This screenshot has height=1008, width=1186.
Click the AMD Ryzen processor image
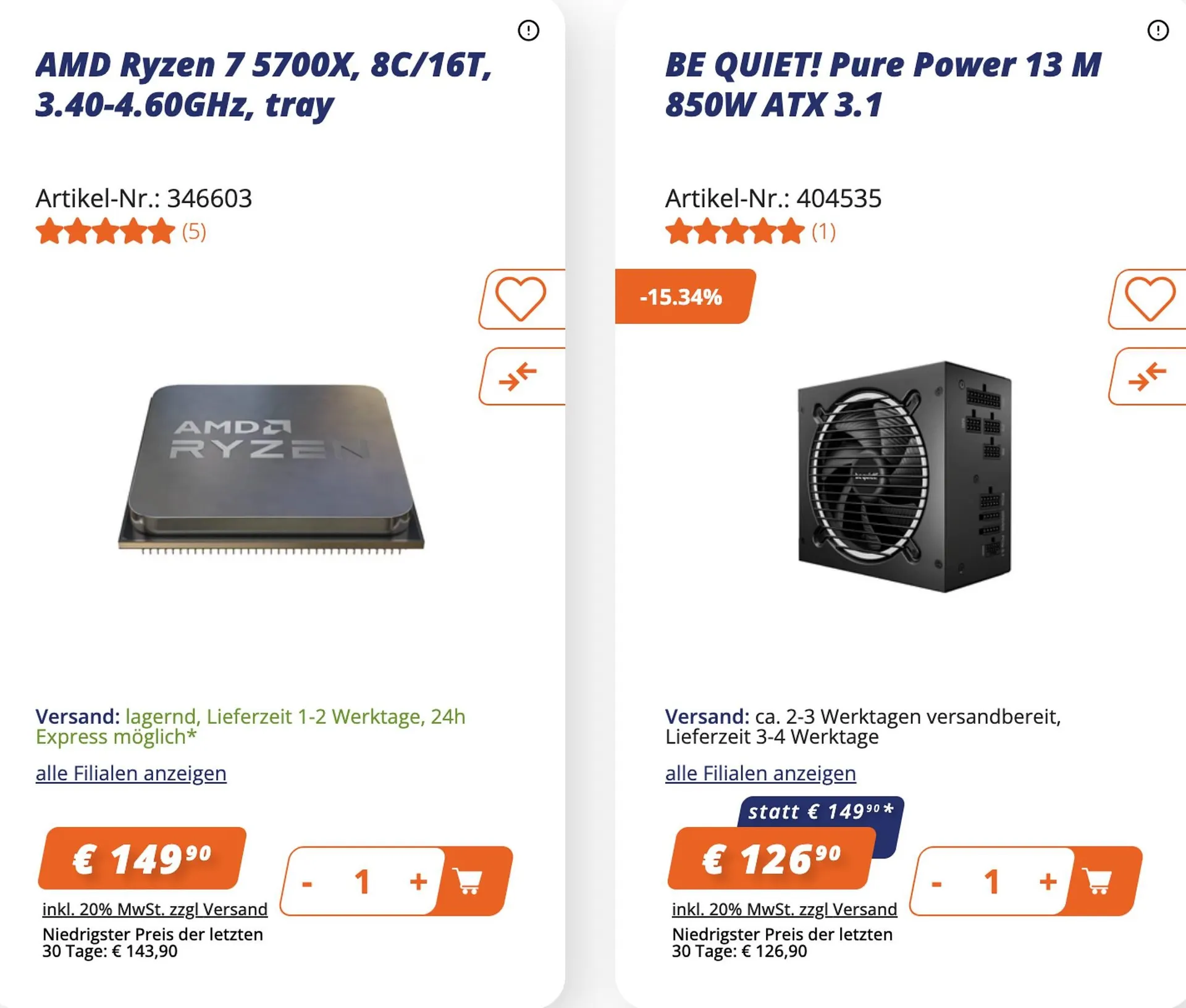point(272,468)
